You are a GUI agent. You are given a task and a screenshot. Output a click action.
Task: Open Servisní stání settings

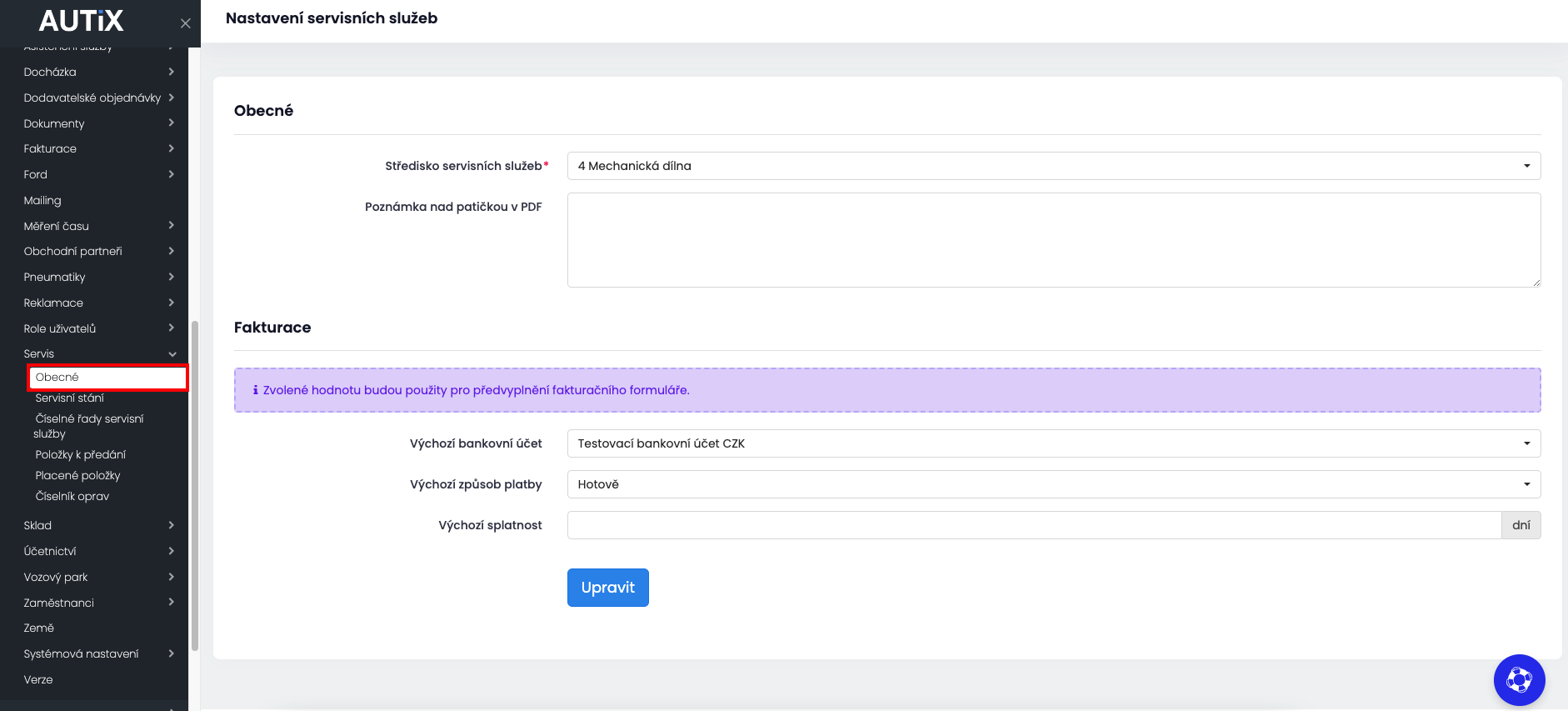click(x=70, y=398)
